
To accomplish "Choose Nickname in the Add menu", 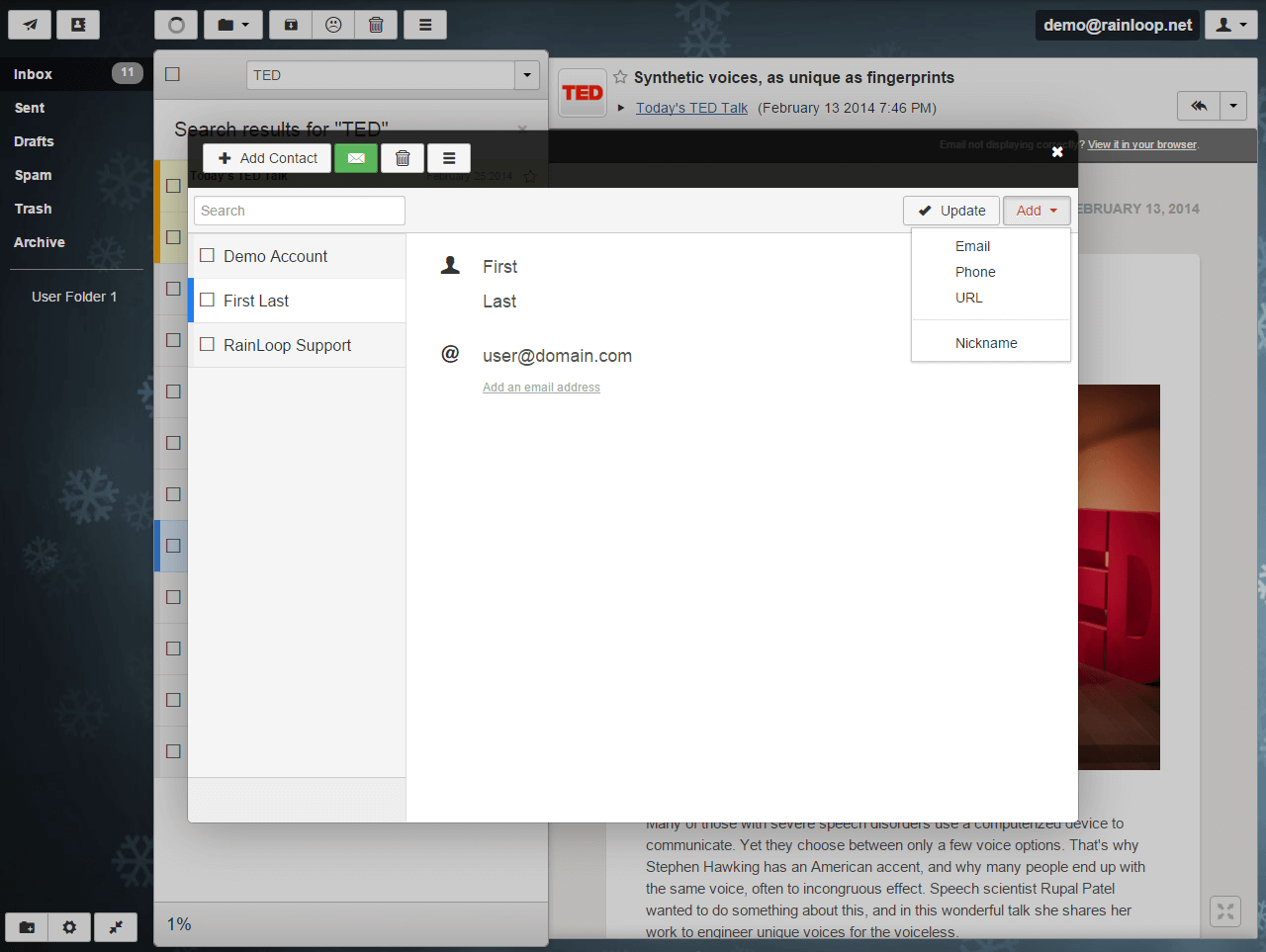I will coord(986,343).
